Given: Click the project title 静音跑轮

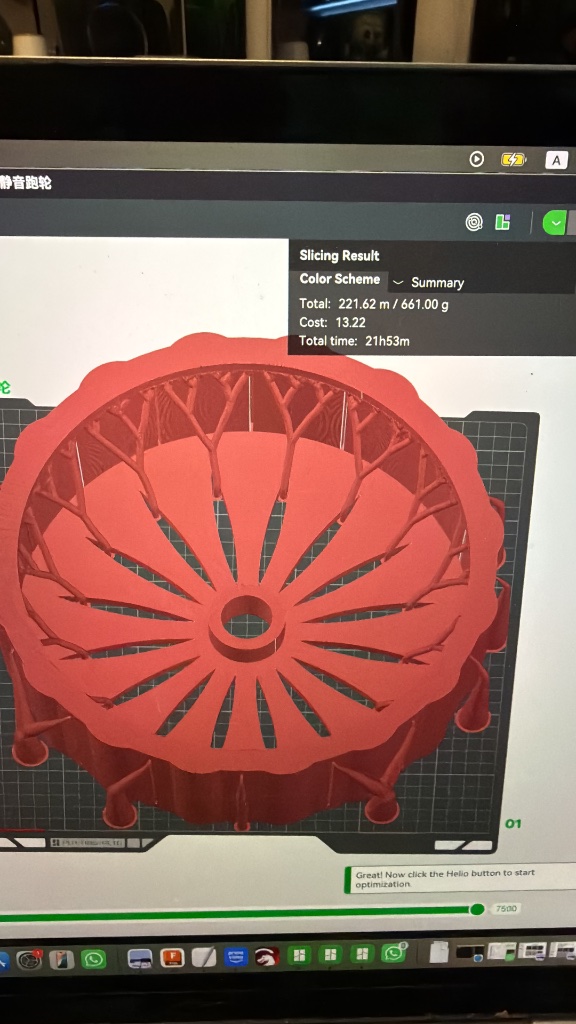Looking at the screenshot, I should [25, 183].
